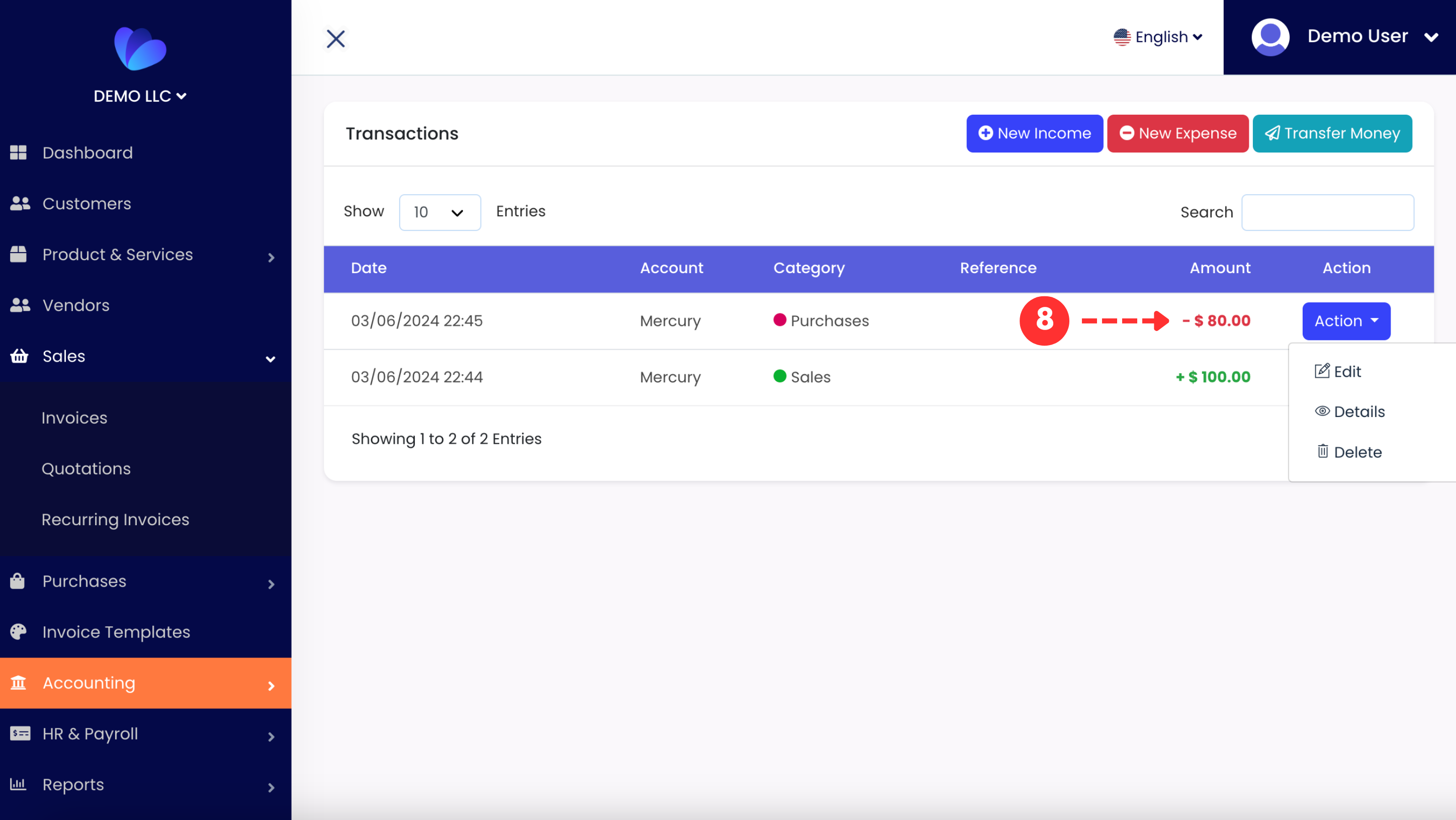Sort by the Date column header

coord(369,268)
